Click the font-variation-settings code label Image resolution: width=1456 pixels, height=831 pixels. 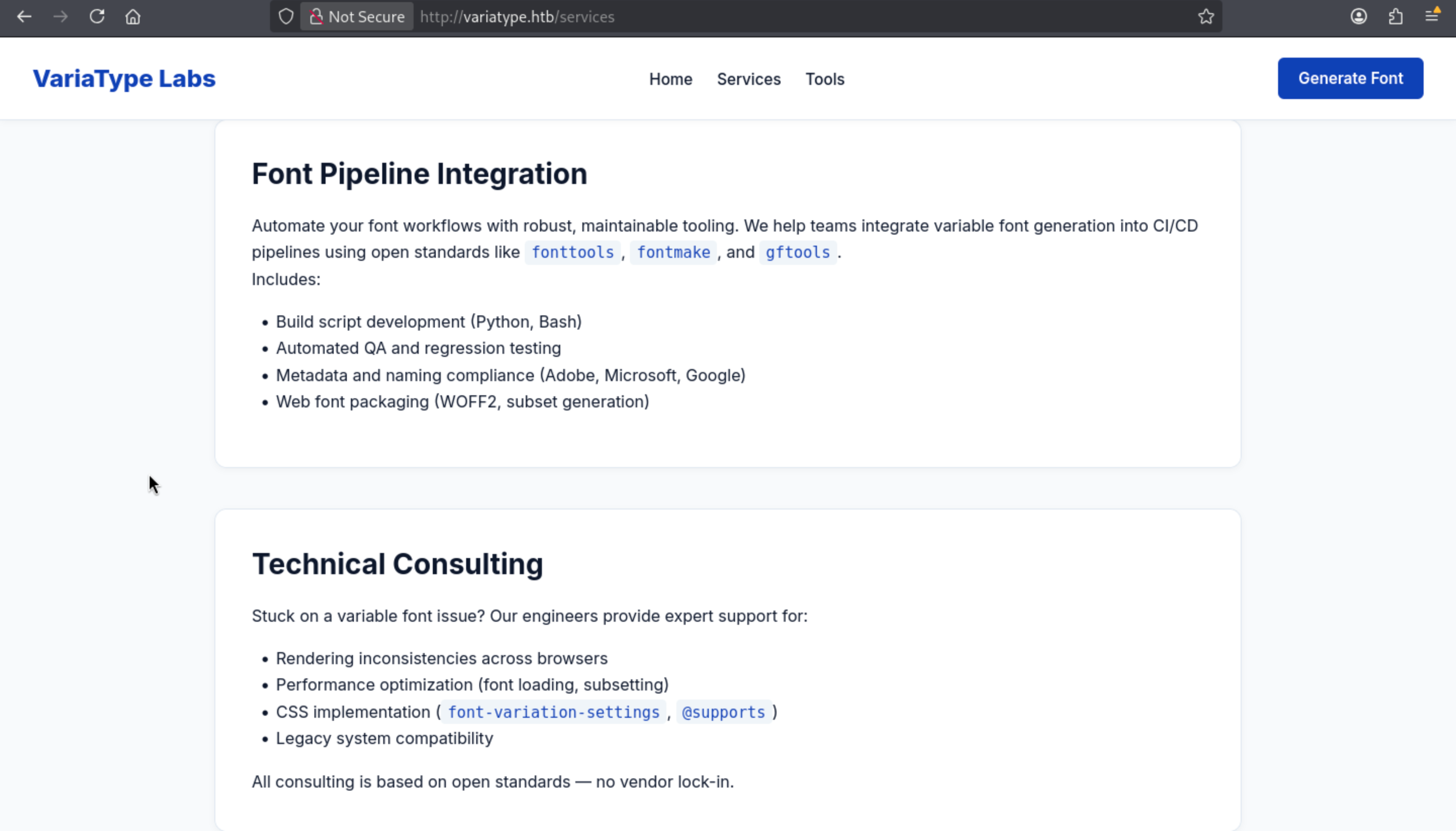[x=553, y=712]
